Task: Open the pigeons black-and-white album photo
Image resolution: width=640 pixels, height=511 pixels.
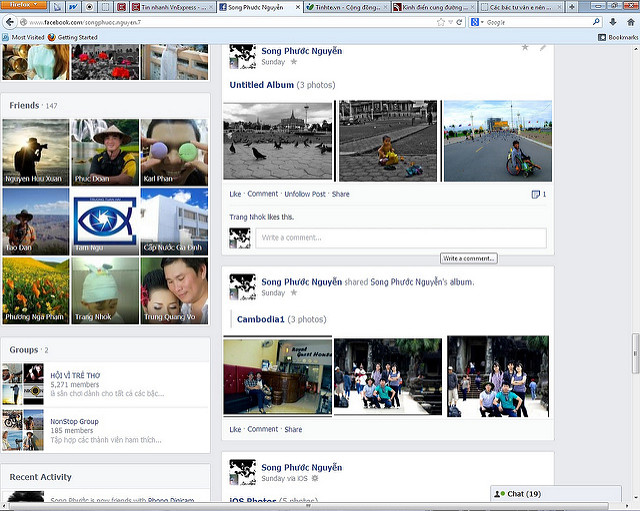Action: [x=278, y=141]
